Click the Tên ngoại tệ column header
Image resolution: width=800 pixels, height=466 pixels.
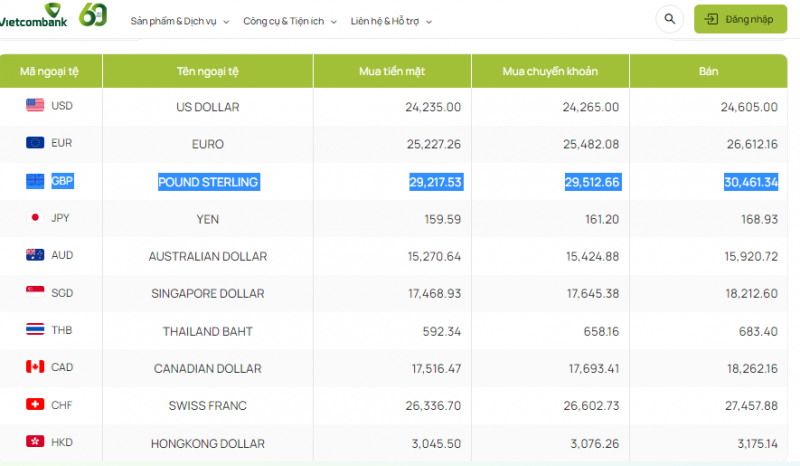point(208,71)
